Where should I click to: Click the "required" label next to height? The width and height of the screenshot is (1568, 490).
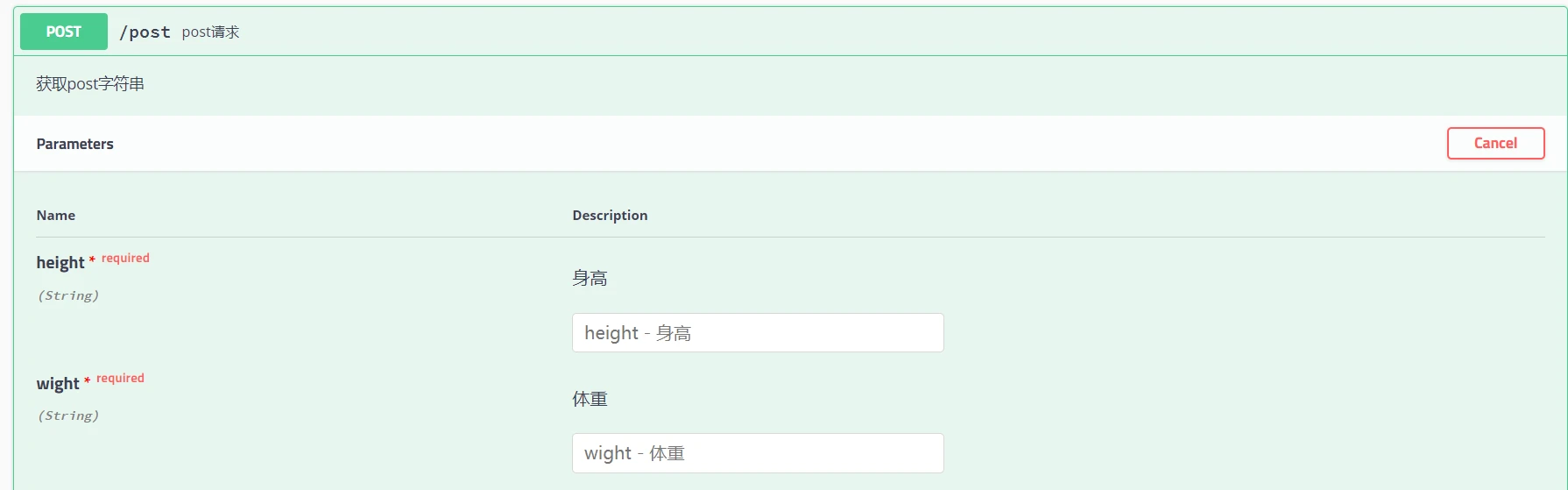pyautogui.click(x=125, y=258)
